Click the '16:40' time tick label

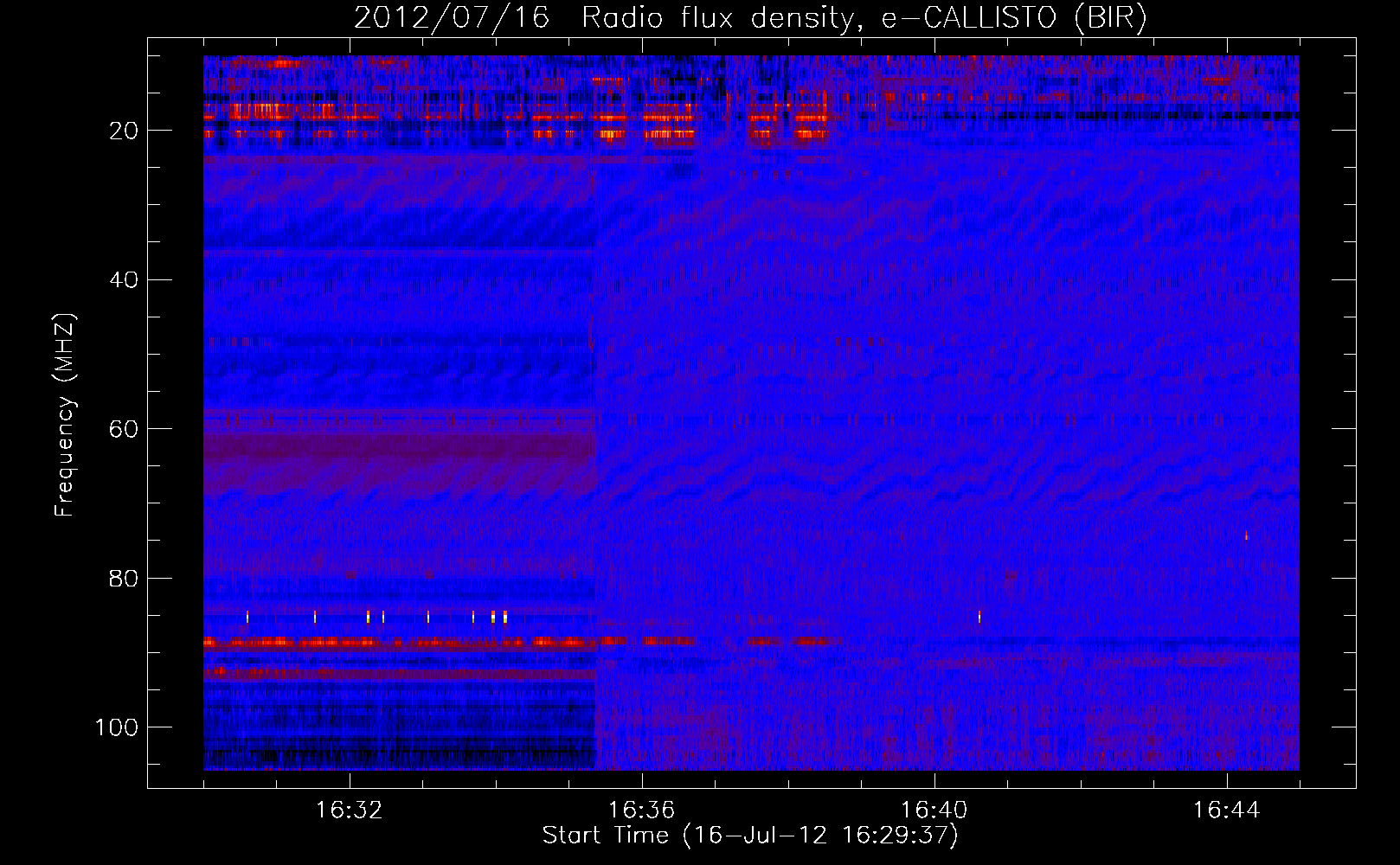click(934, 811)
